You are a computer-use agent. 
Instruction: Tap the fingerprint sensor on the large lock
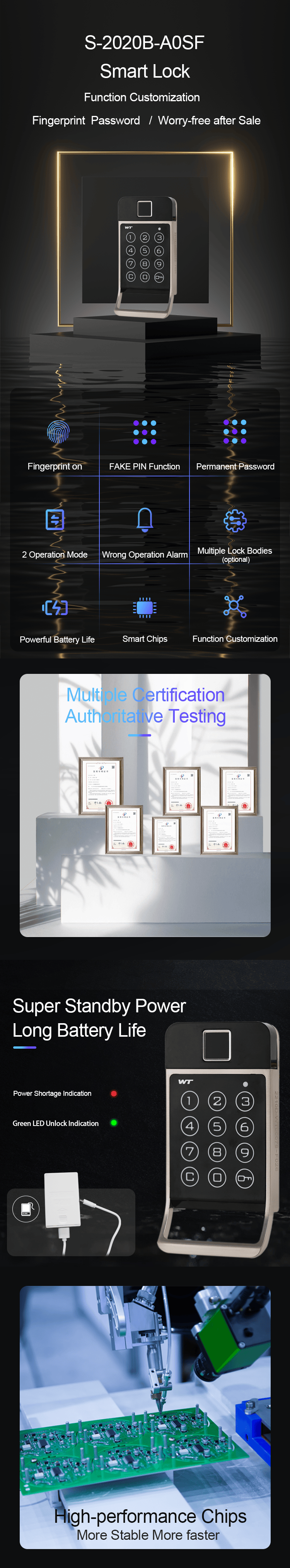[216, 1045]
